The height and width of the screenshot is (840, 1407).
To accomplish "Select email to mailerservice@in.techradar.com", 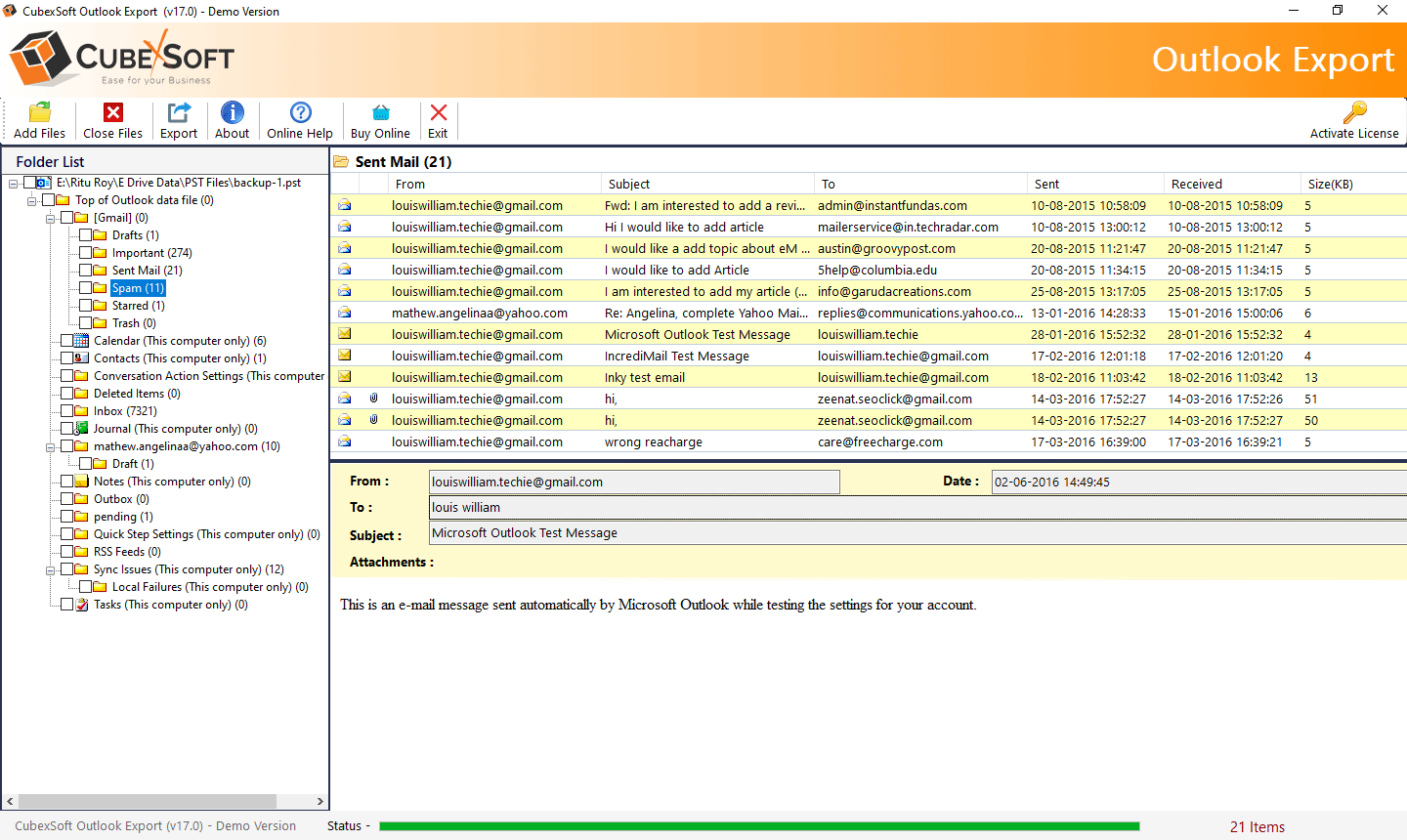I will pyautogui.click(x=869, y=227).
